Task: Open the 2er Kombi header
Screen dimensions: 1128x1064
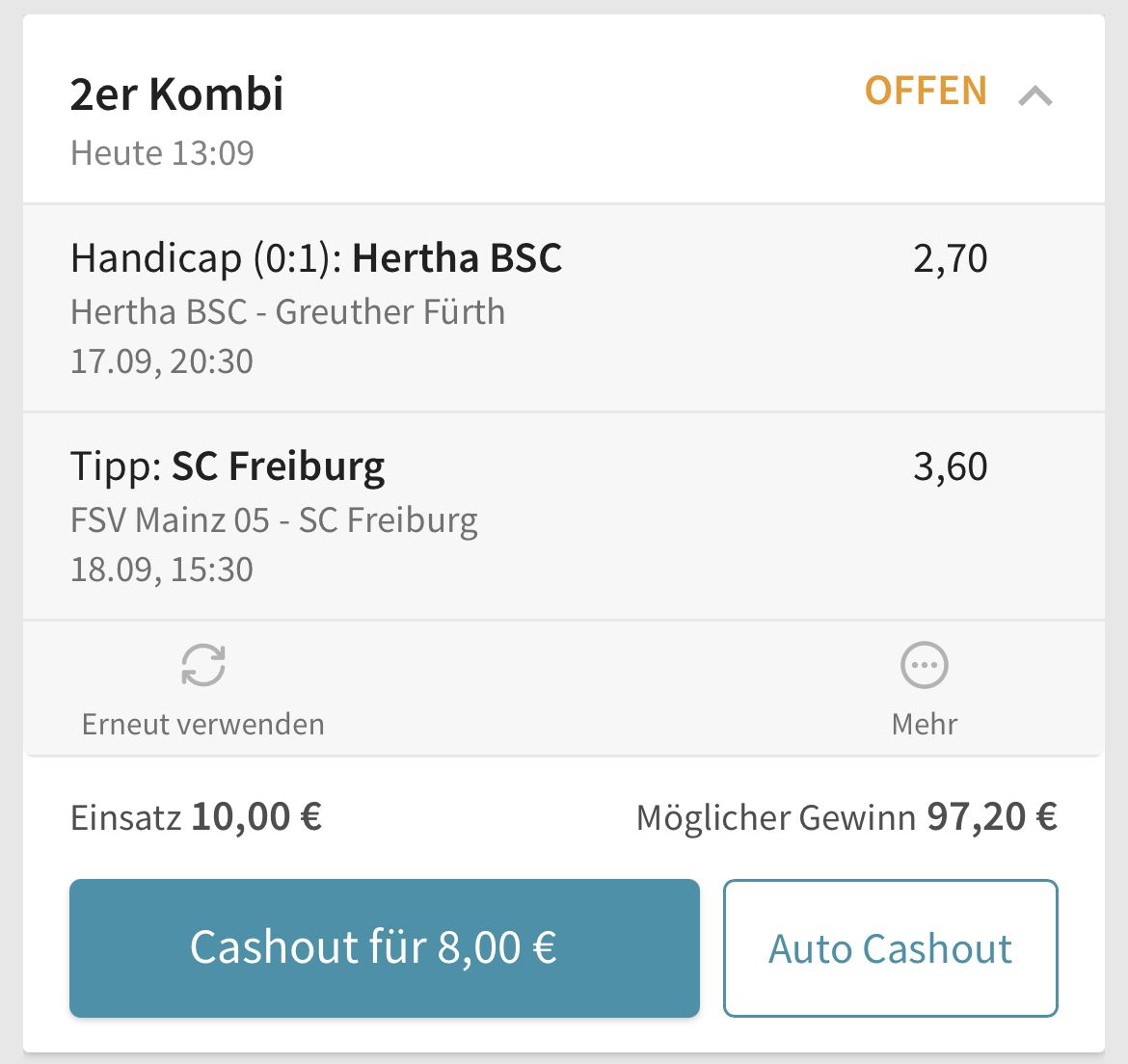Action: [177, 94]
